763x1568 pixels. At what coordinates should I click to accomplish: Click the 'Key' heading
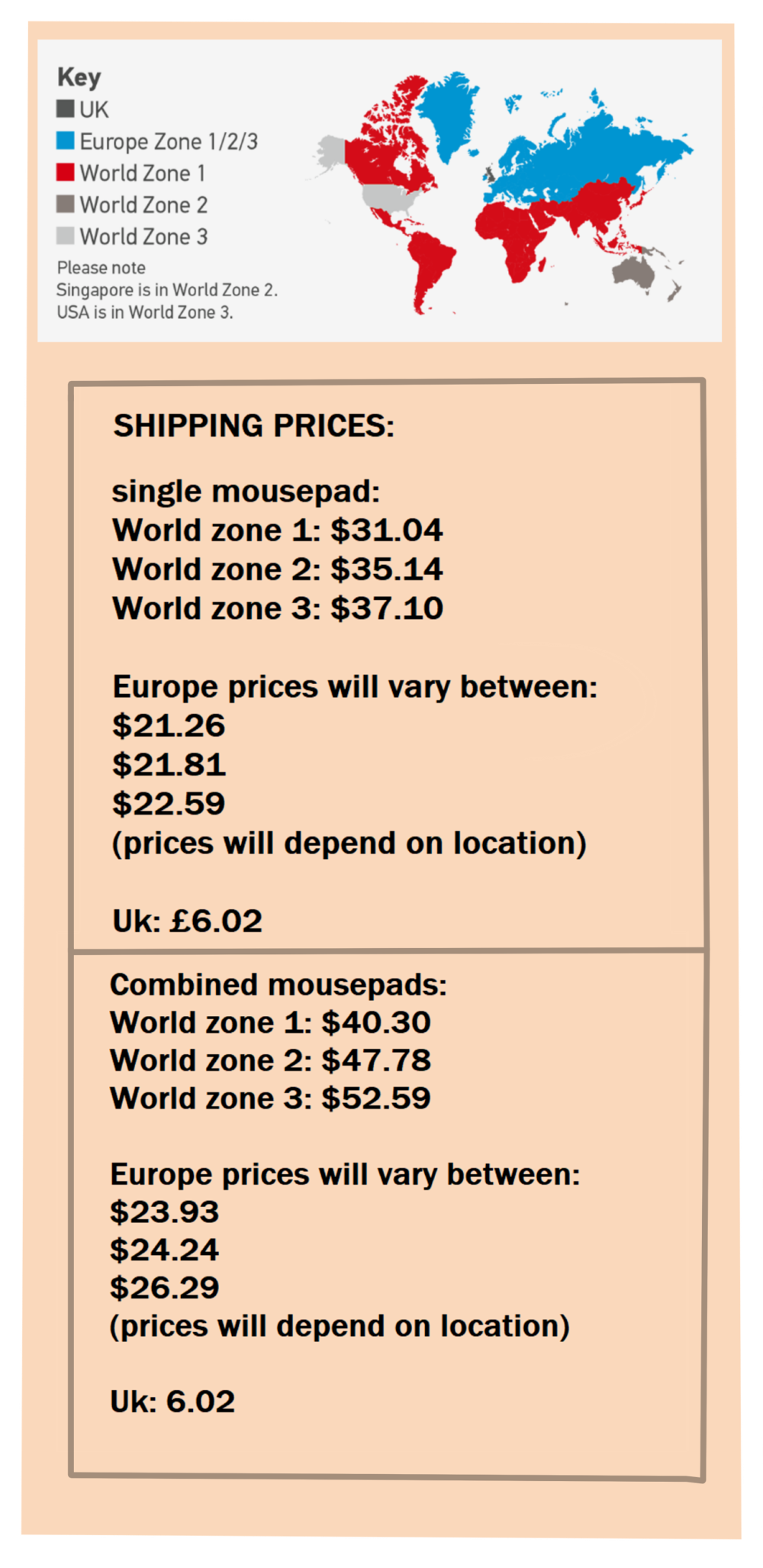click(x=79, y=77)
